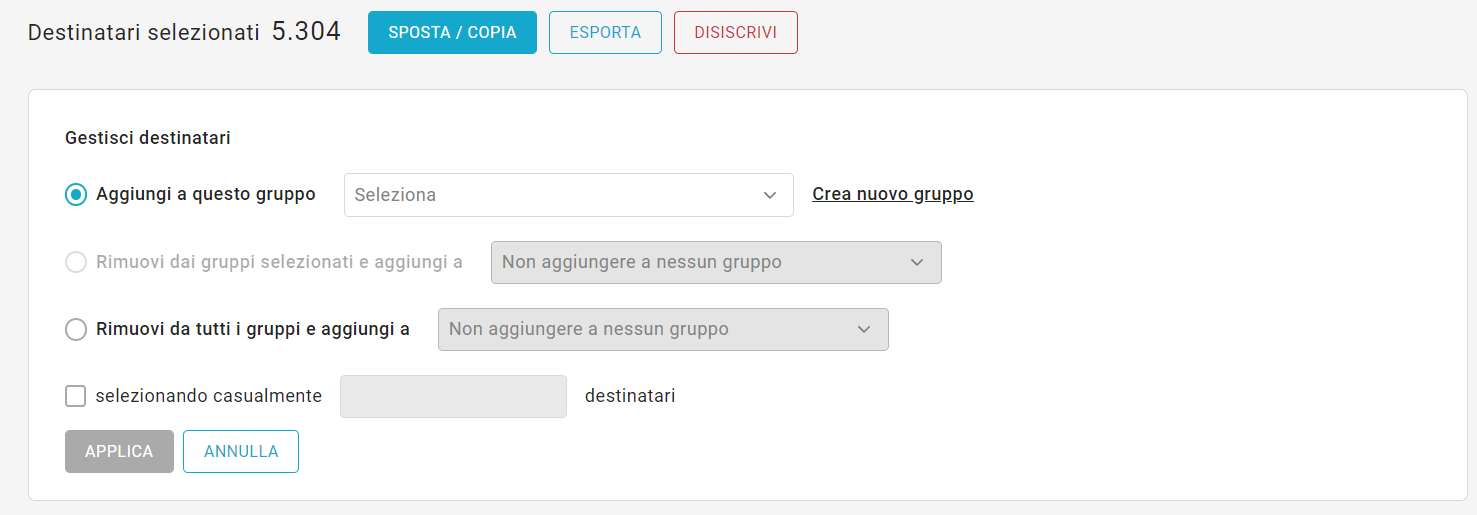This screenshot has height=515, width=1477.
Task: Open dropdown next to "Rimuovi dai gruppi selezionati"
Action: pos(700,262)
